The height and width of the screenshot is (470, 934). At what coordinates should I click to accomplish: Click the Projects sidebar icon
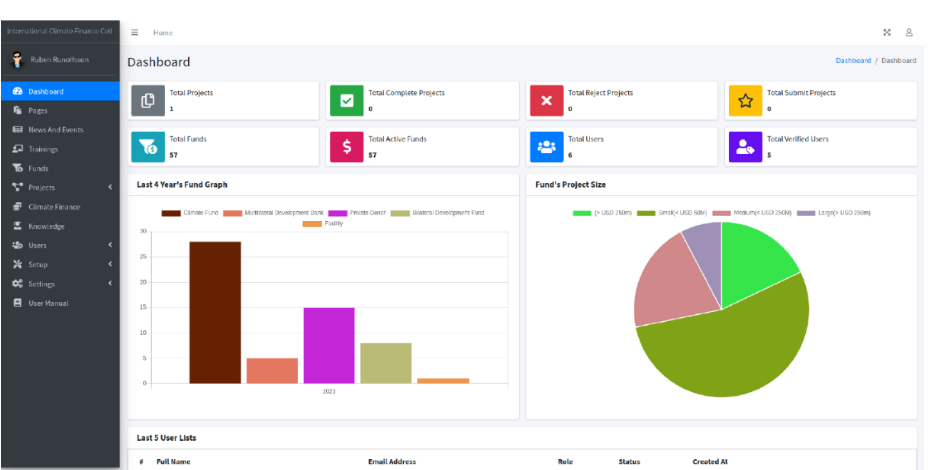tap(17, 187)
